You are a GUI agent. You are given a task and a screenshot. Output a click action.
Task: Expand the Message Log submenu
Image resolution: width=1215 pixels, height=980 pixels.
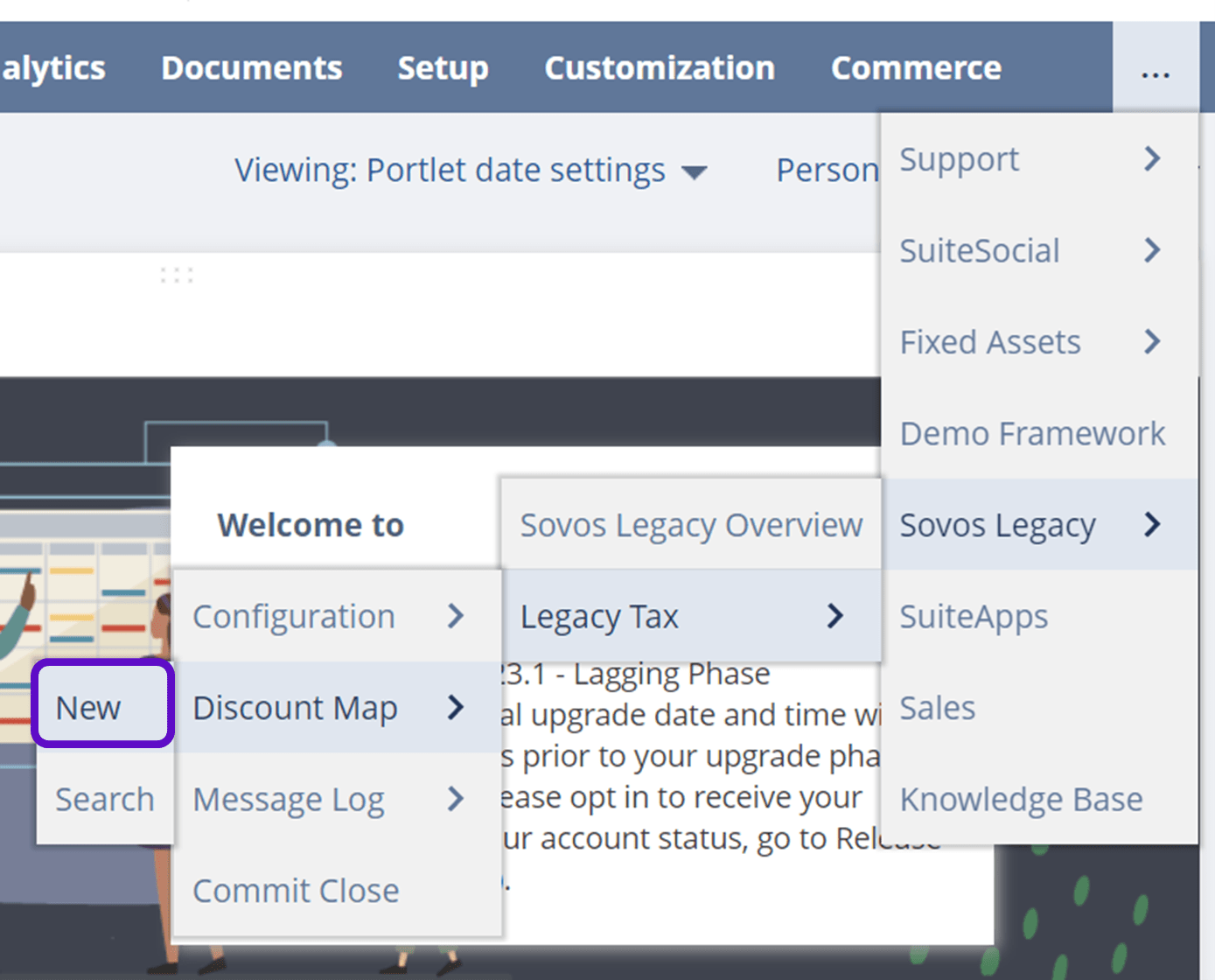pyautogui.click(x=455, y=799)
